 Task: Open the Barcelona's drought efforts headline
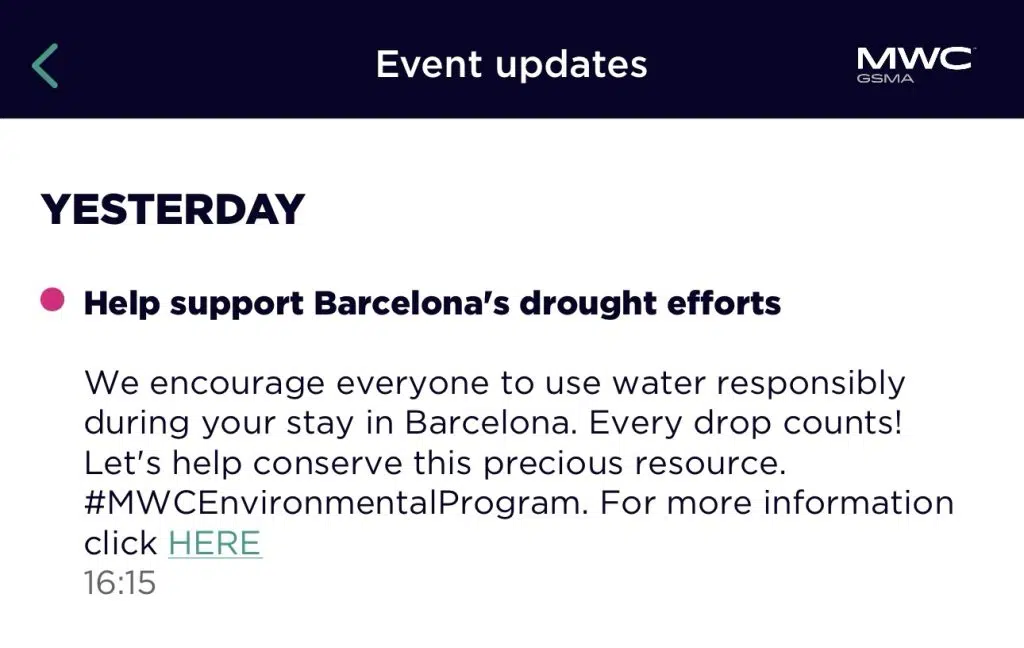point(432,304)
